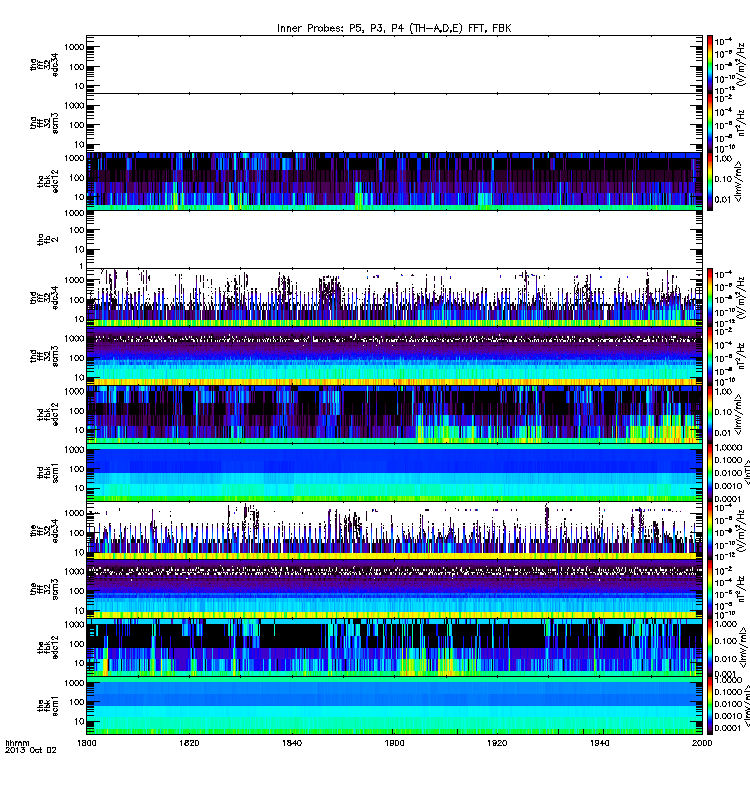The width and height of the screenshot is (750, 800).
Task: Click the "(V/m)²/Hz" units label beside tha edc34
Action: (742, 64)
